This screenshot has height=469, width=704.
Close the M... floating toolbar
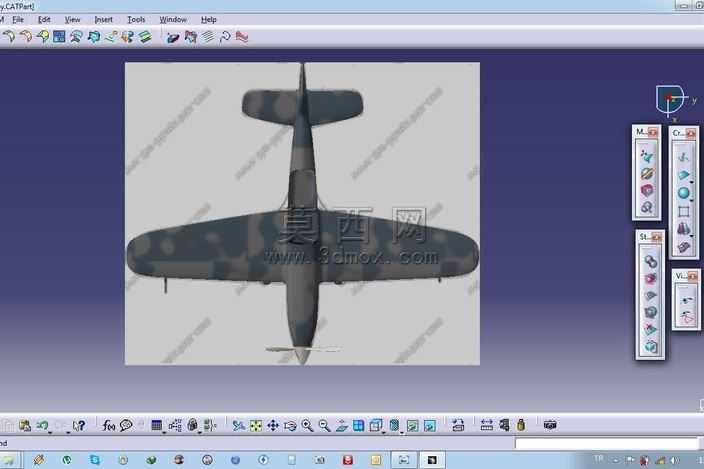coord(653,132)
